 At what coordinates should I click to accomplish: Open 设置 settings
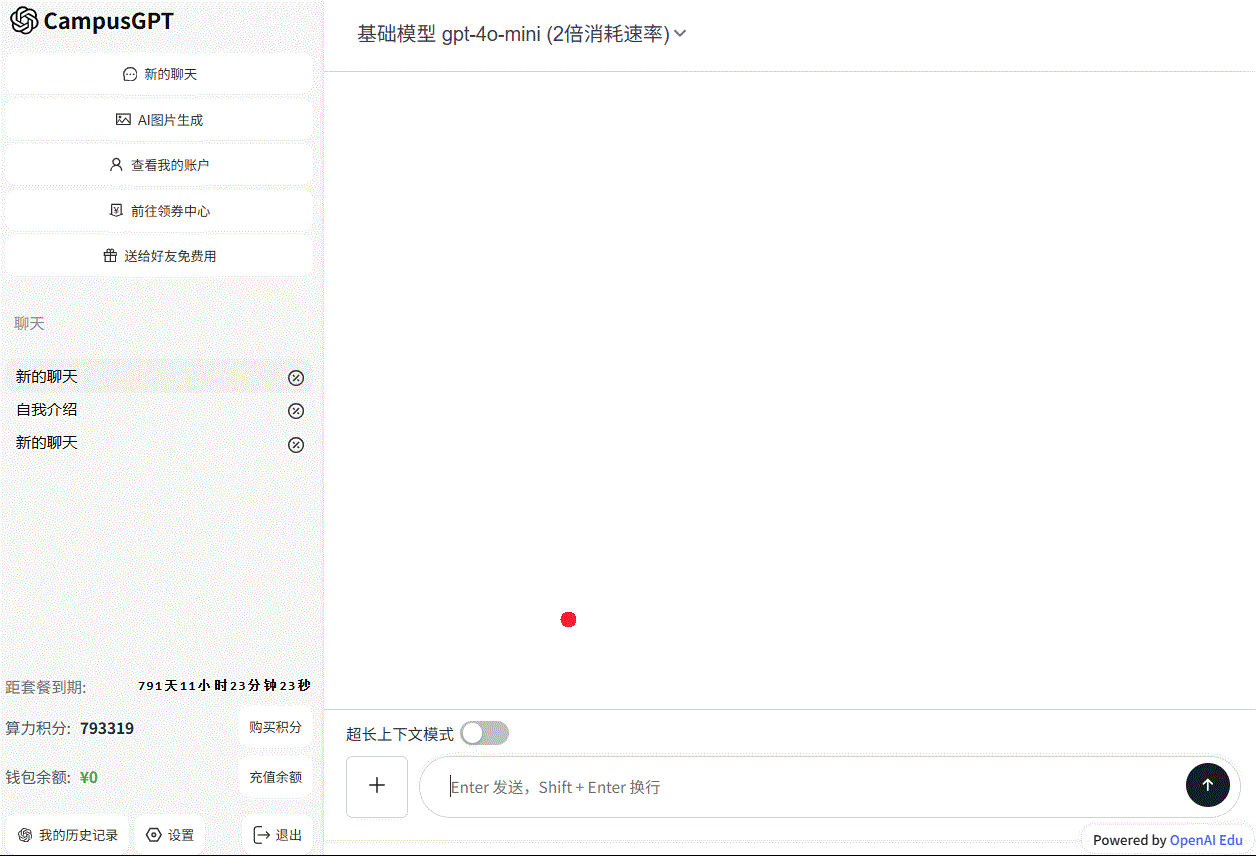tap(170, 835)
